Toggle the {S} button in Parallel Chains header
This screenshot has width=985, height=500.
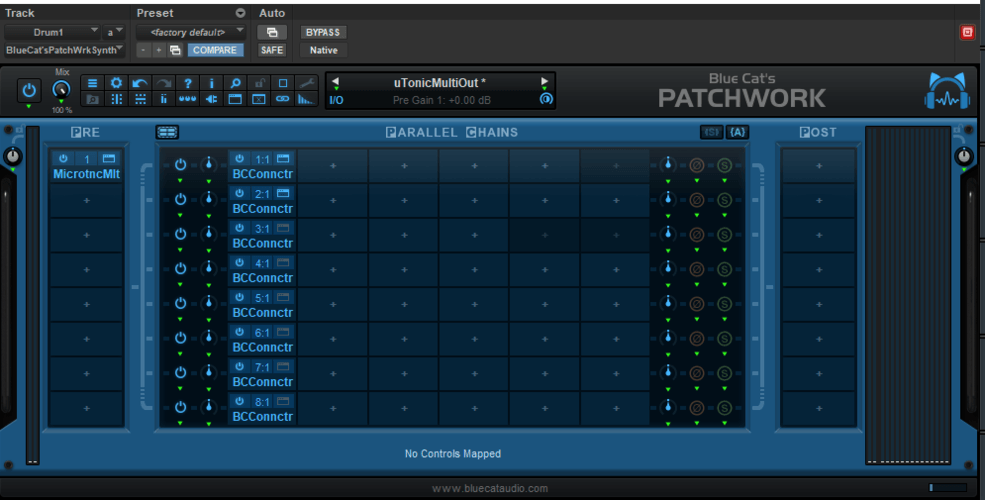coord(712,132)
